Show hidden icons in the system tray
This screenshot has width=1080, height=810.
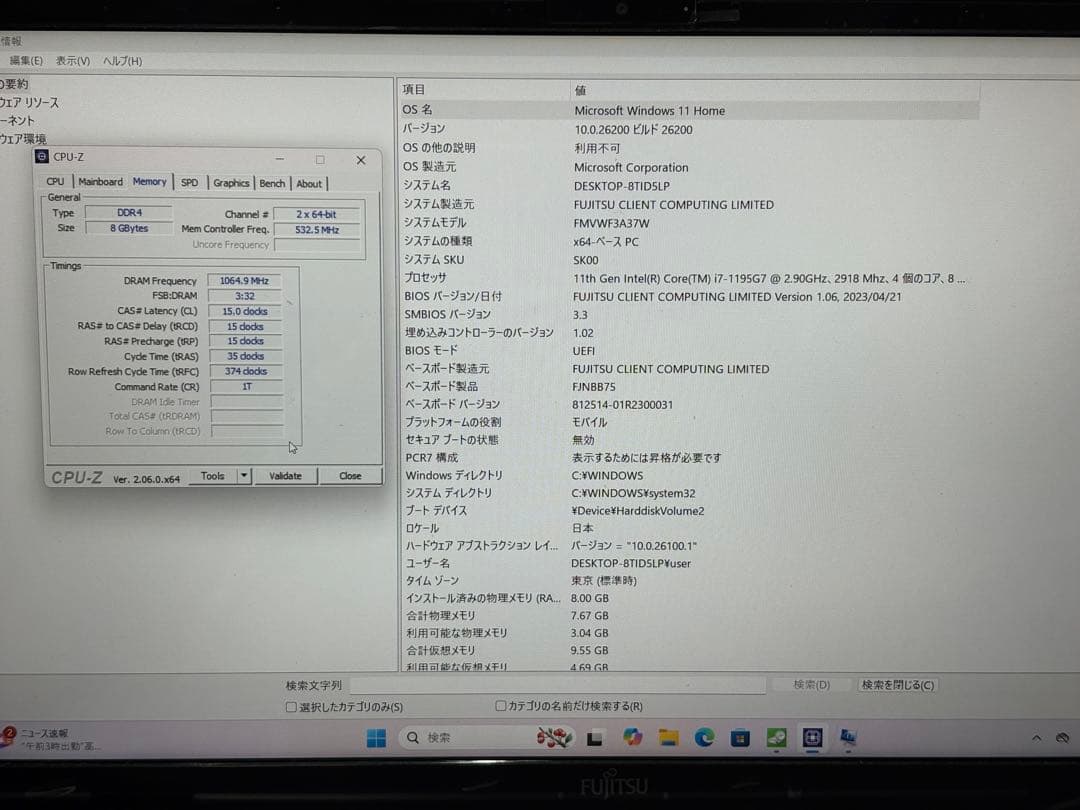pos(1037,738)
